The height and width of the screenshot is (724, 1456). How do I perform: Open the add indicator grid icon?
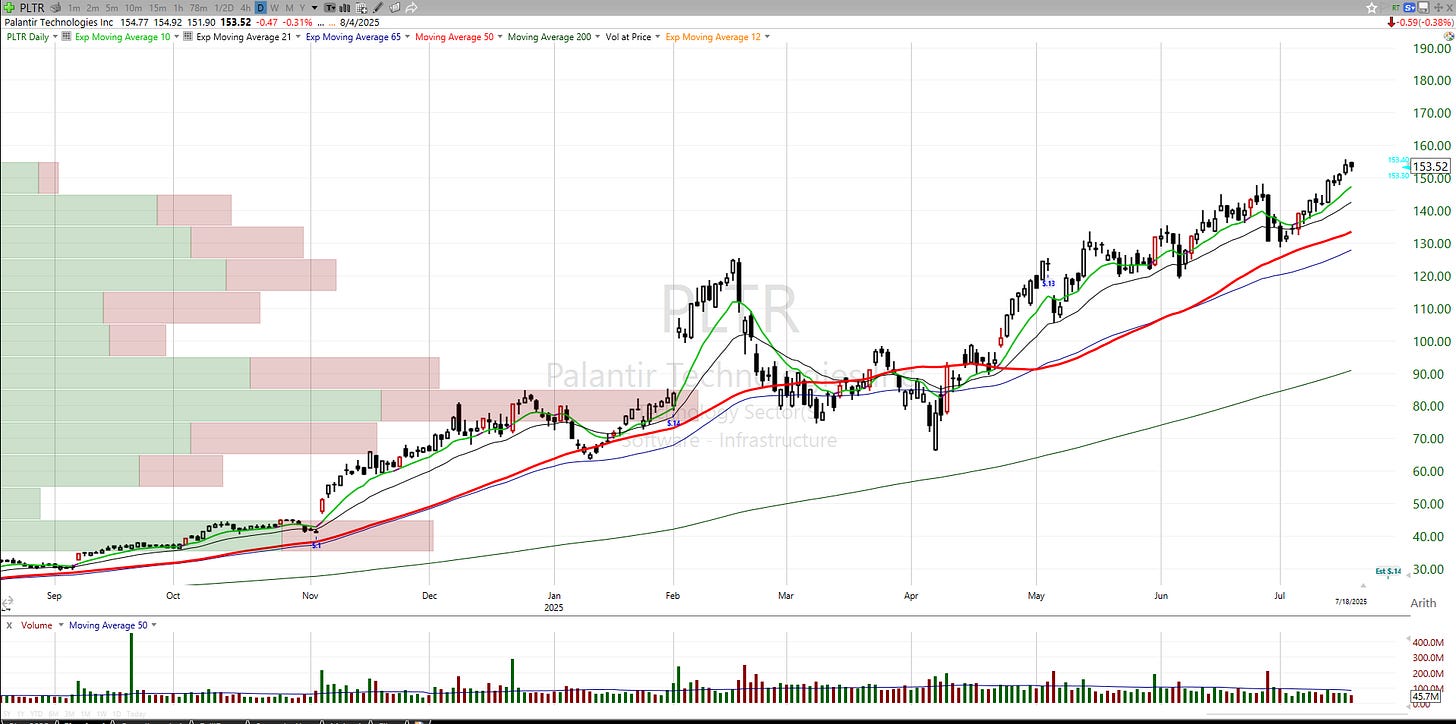(363, 7)
